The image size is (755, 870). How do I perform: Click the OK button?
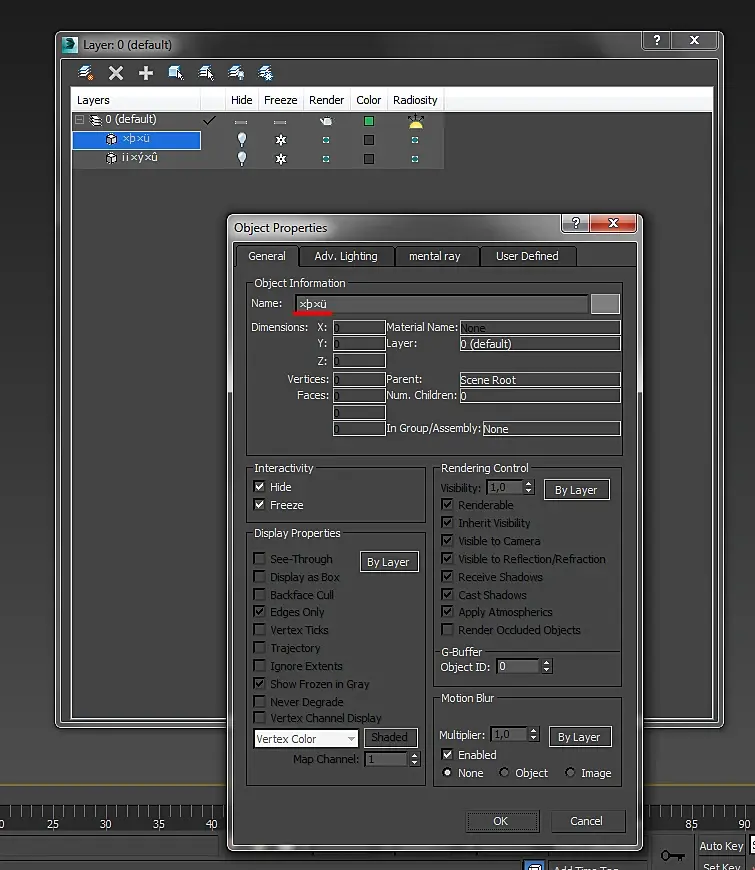[501, 821]
